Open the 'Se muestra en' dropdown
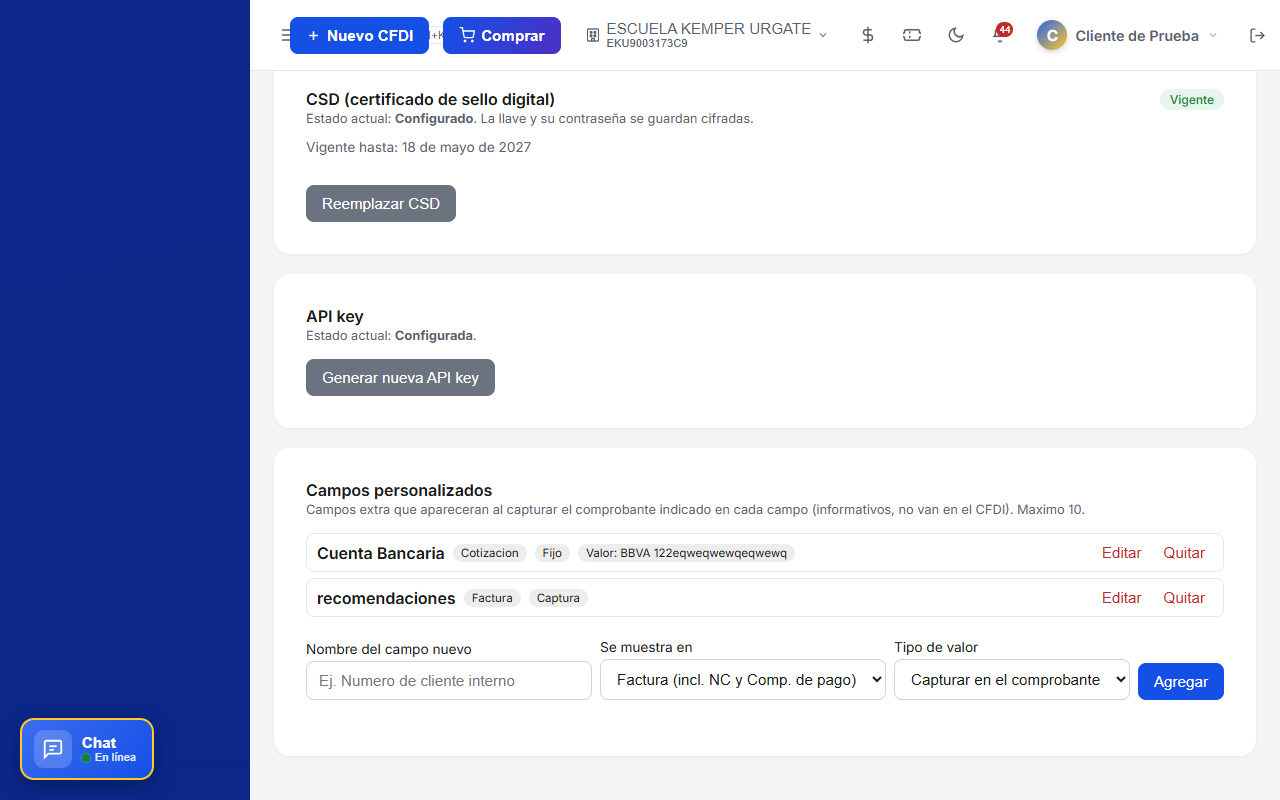This screenshot has height=800, width=1280. (743, 680)
